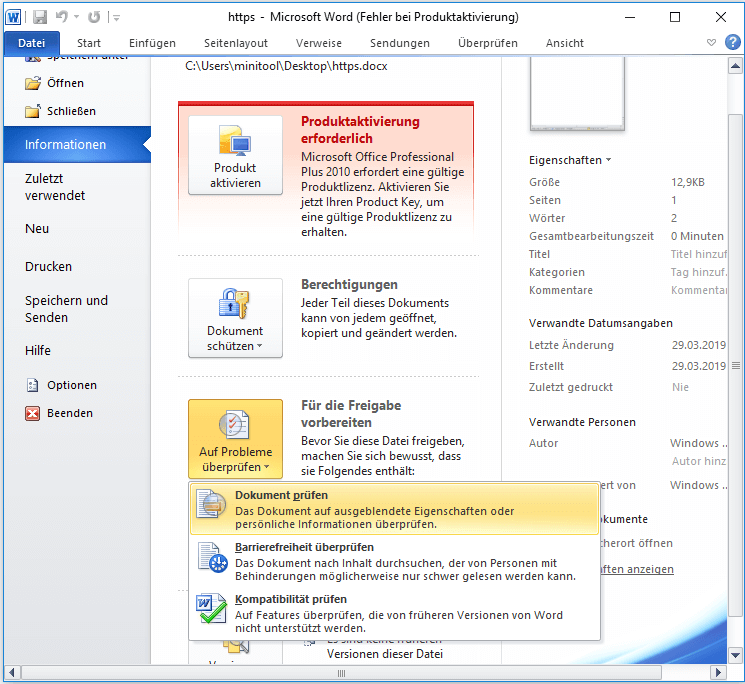
Task: Click the Optionen document icon
Action: (32, 385)
